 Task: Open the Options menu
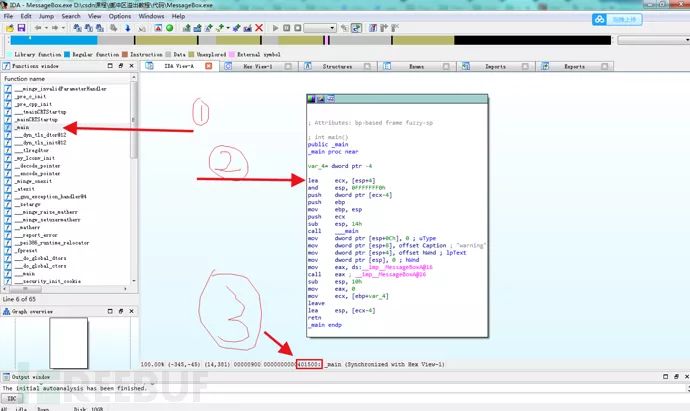click(x=120, y=16)
